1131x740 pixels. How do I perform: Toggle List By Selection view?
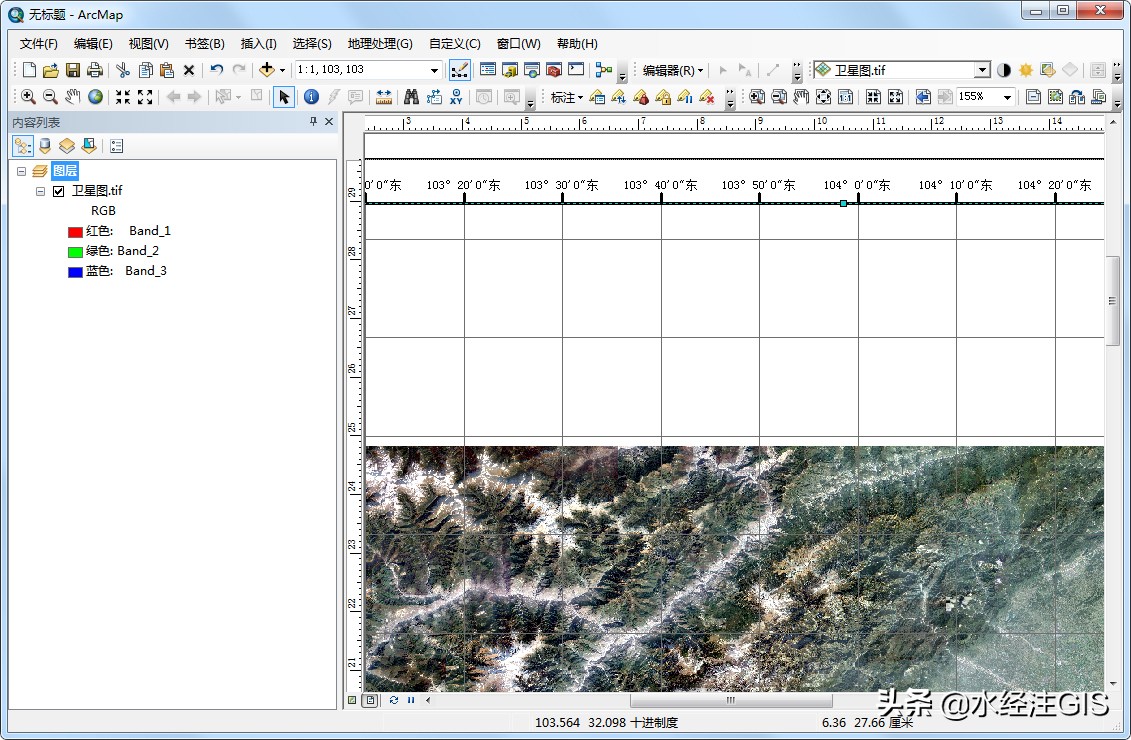89,146
